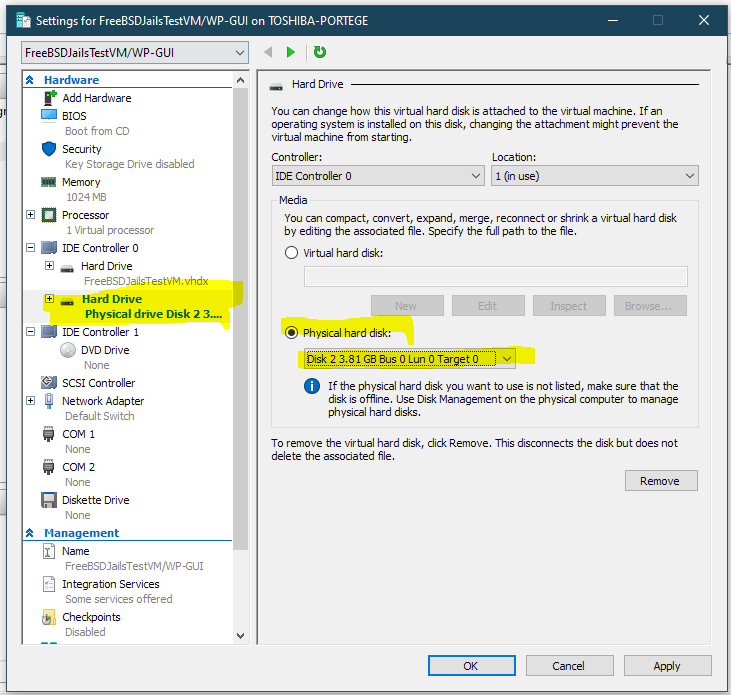Click the green Refresh icon in toolbar
Viewport: 731px width, 695px height.
click(x=320, y=52)
